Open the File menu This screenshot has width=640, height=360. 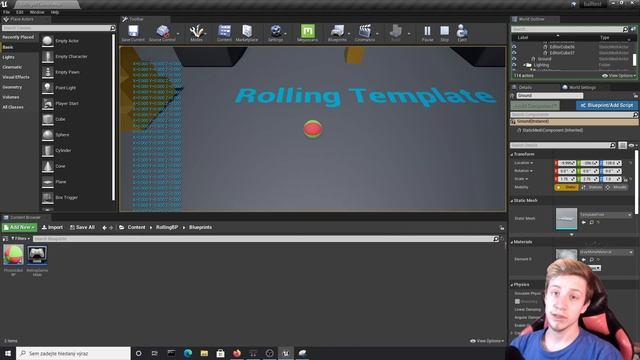coord(7,12)
